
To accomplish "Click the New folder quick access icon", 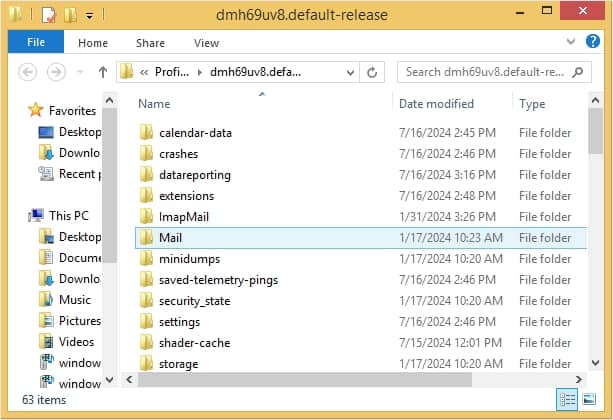I will [x=70, y=15].
